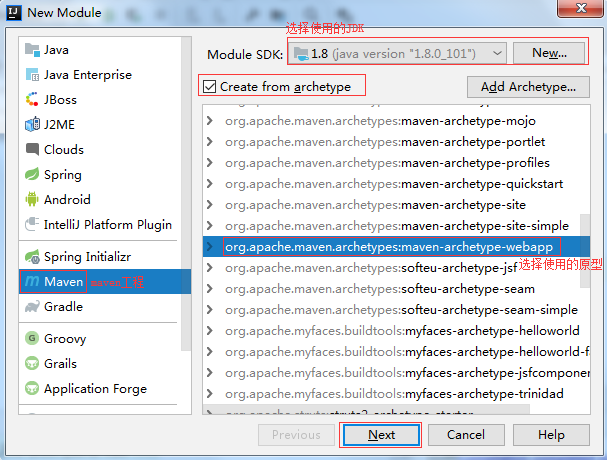Select Java Enterprise module type
The image size is (607, 460).
click(100, 75)
